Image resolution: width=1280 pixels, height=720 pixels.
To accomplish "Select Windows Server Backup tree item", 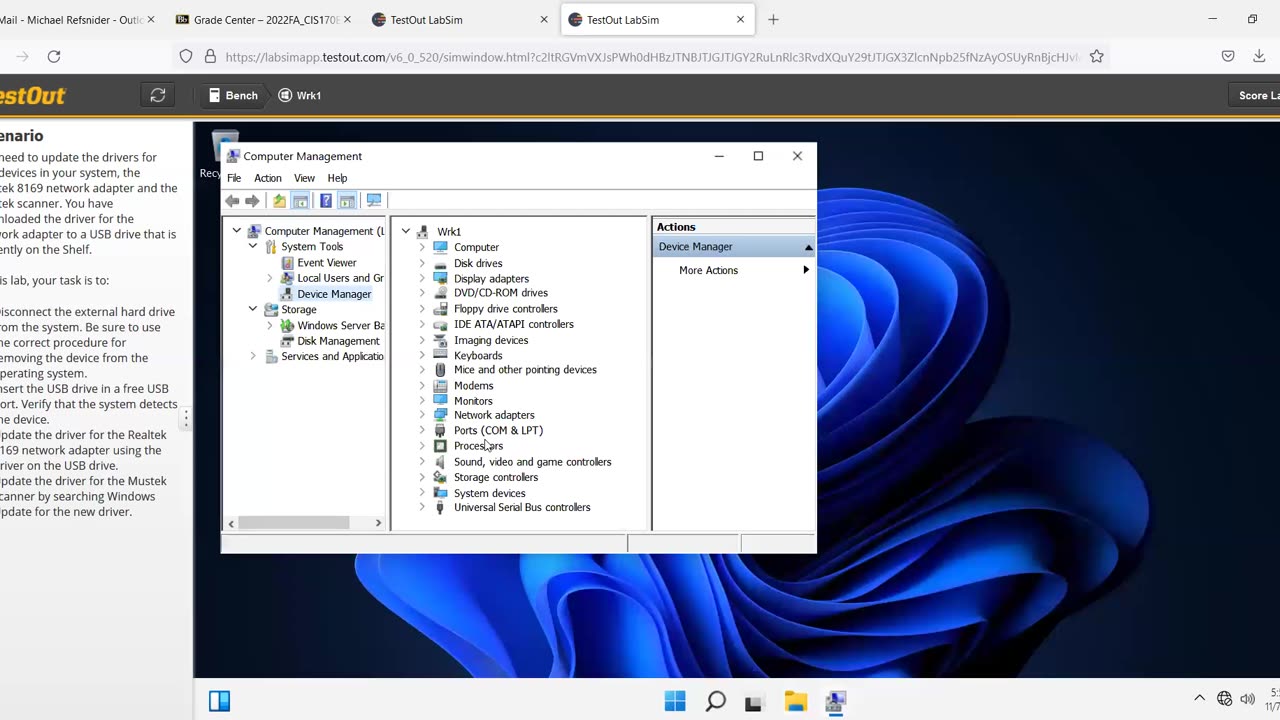I will tap(340, 325).
